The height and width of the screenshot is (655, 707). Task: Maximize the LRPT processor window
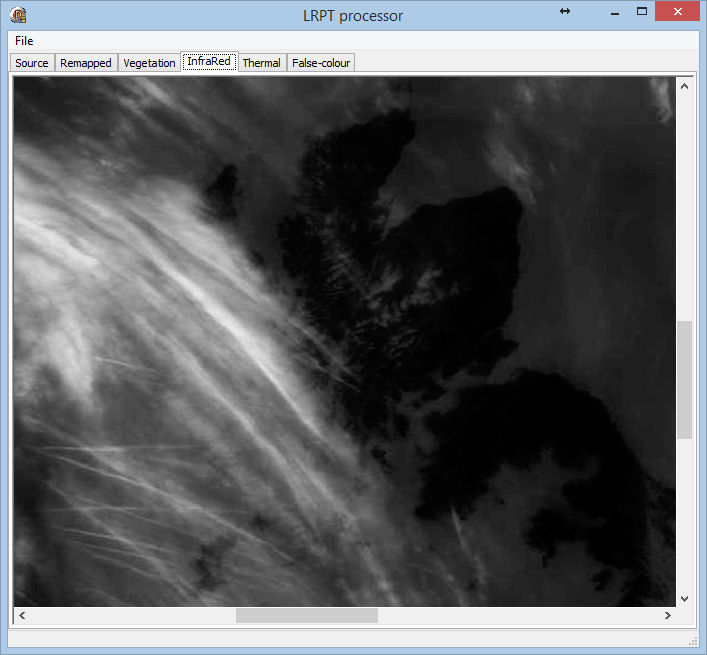point(642,12)
